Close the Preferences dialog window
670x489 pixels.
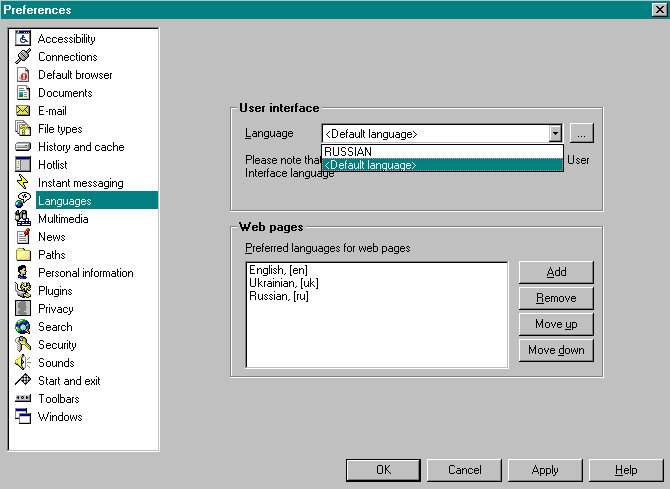tap(658, 9)
